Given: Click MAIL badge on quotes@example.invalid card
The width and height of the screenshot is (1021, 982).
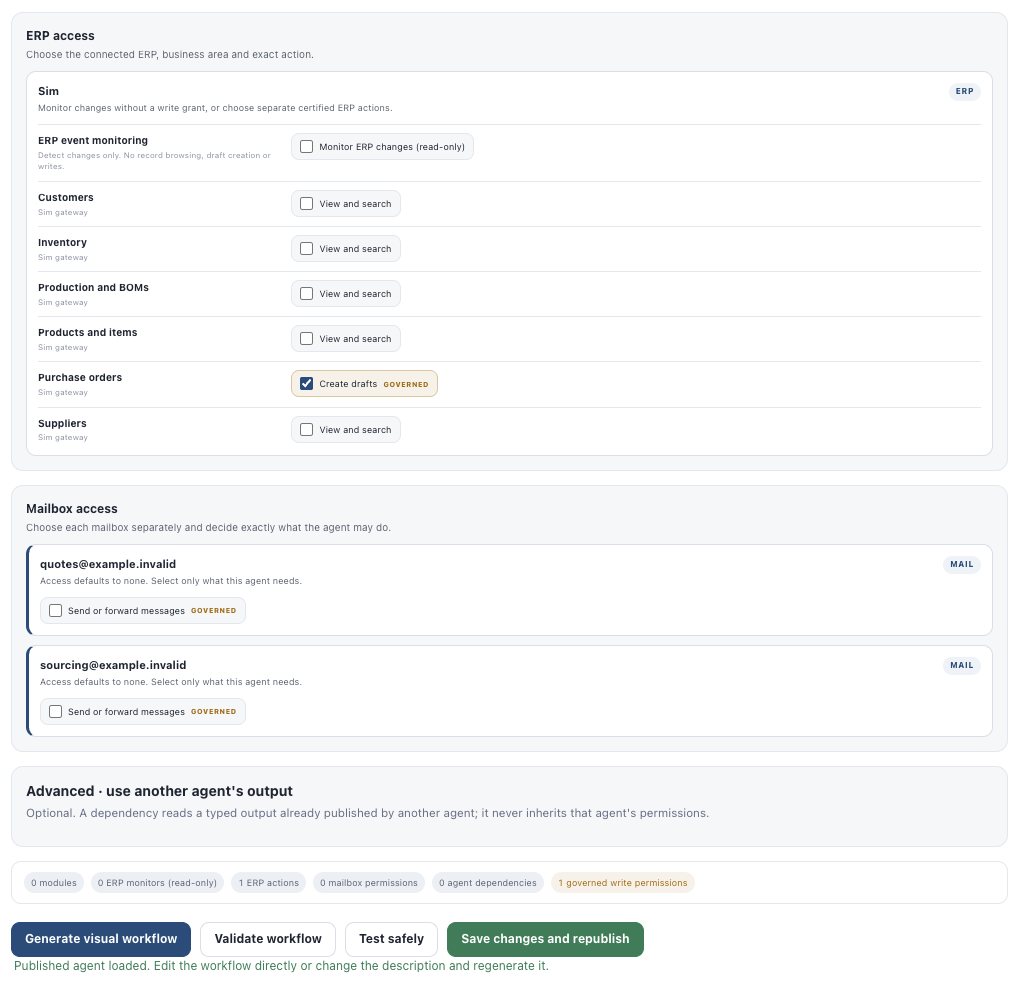Looking at the screenshot, I should pyautogui.click(x=962, y=565).
